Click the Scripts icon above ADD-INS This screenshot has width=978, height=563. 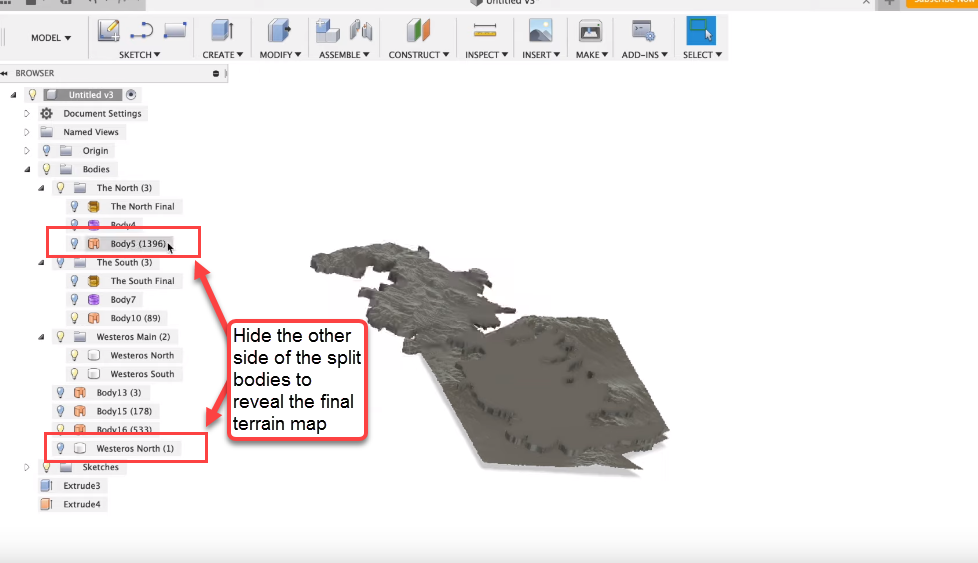pos(643,31)
